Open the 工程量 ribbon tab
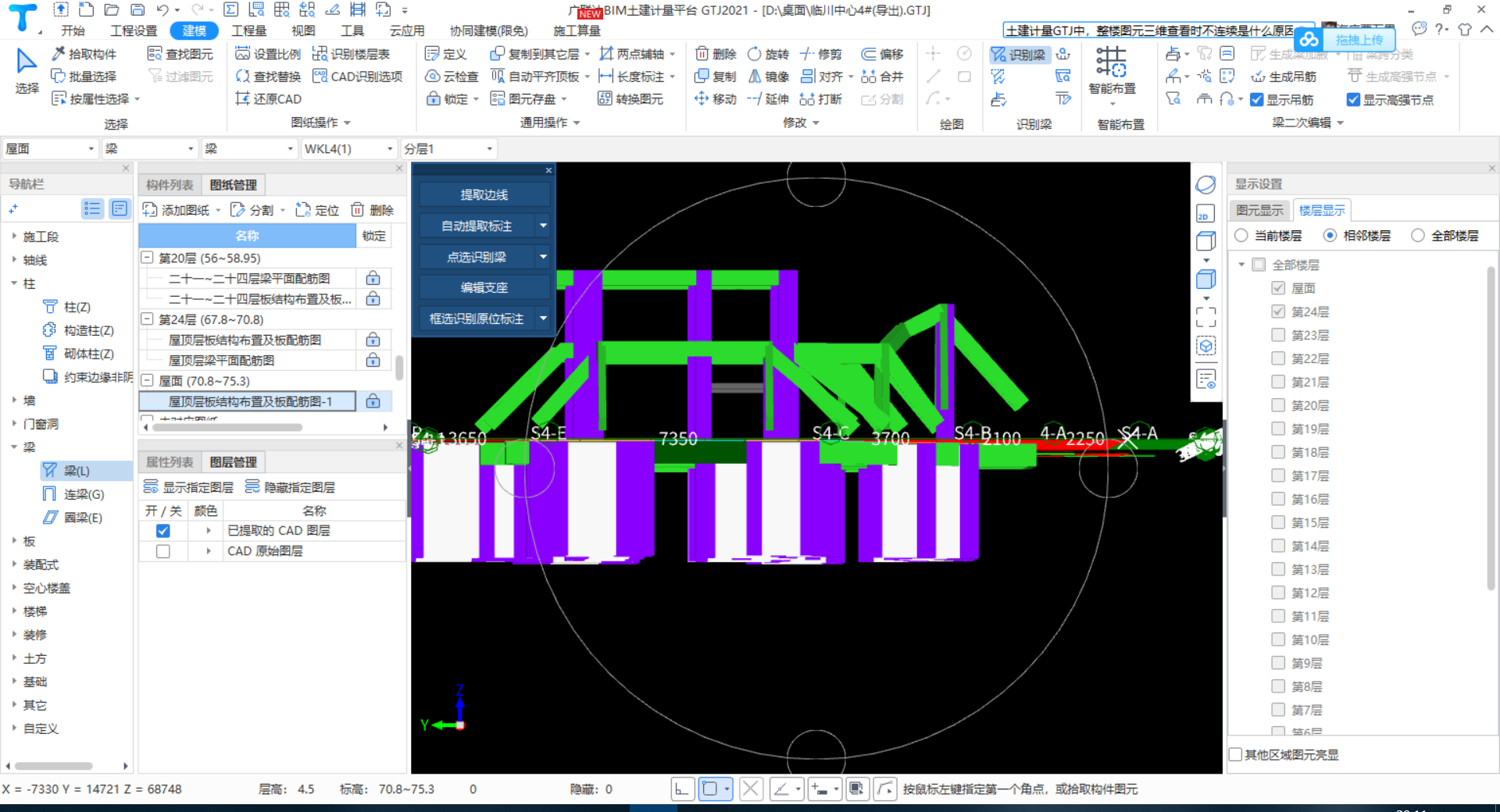 249,31
